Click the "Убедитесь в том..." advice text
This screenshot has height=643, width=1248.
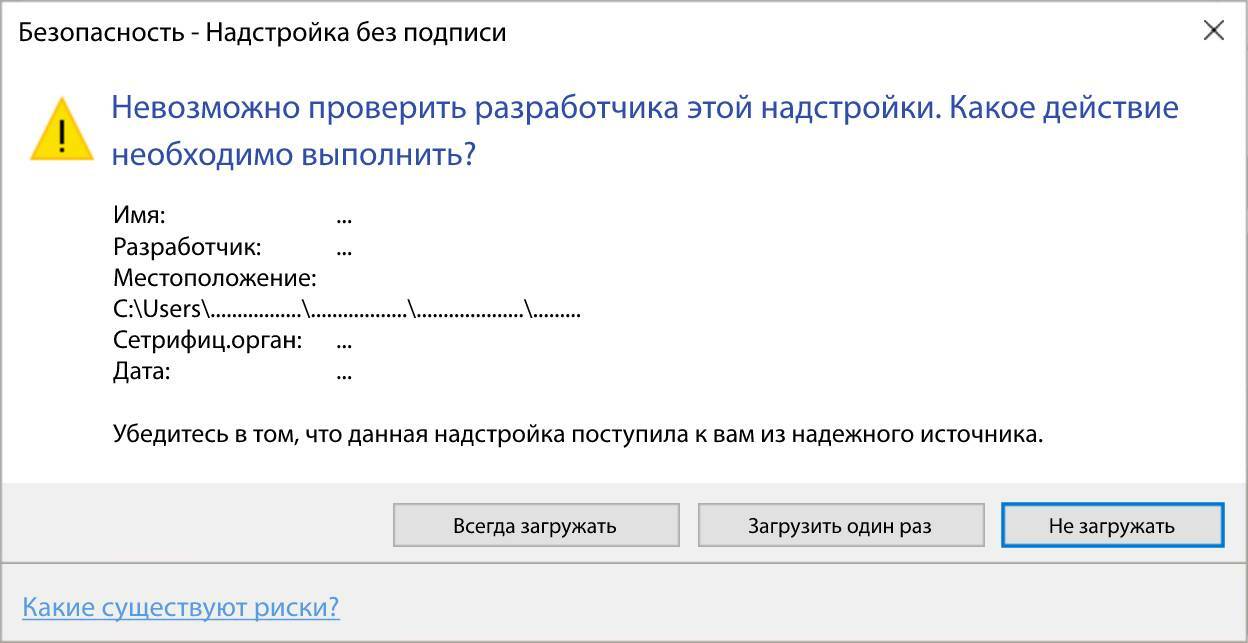[x=577, y=434]
